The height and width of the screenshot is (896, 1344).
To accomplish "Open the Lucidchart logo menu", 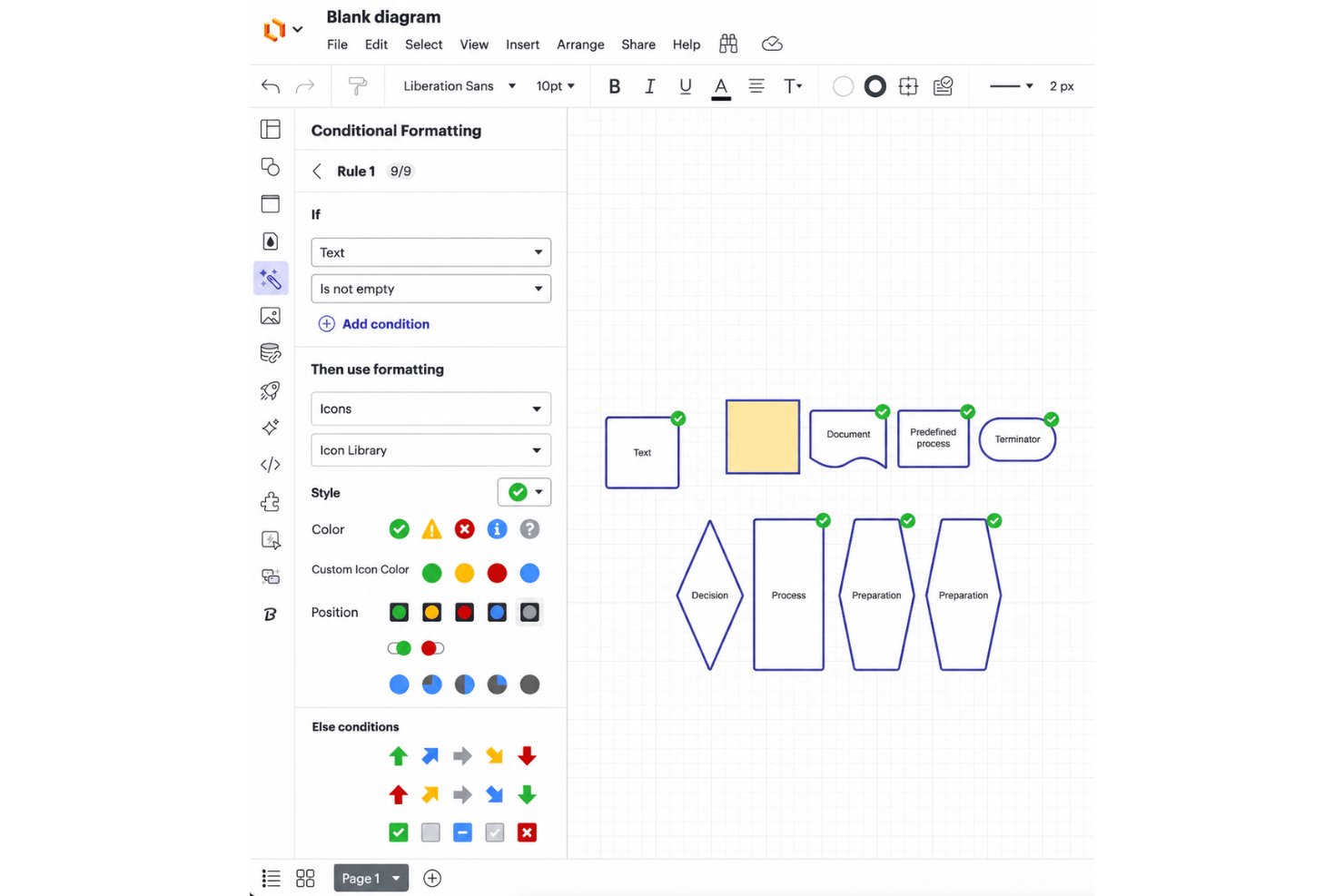I will [x=282, y=30].
